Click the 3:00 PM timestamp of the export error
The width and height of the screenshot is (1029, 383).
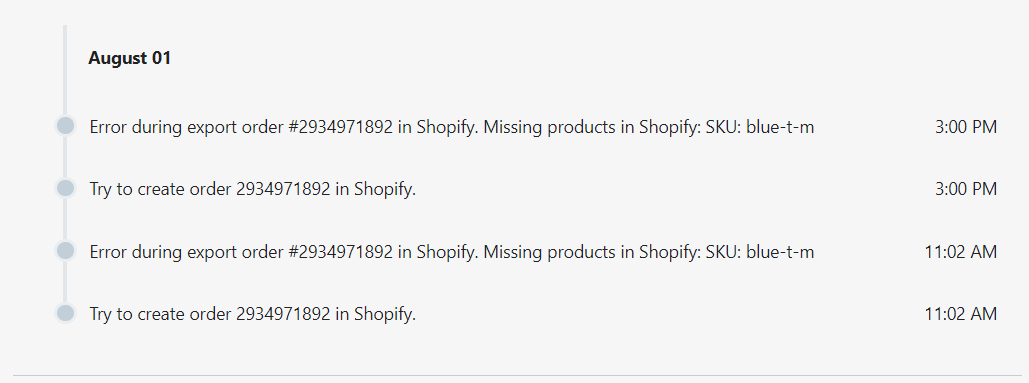[965, 127]
